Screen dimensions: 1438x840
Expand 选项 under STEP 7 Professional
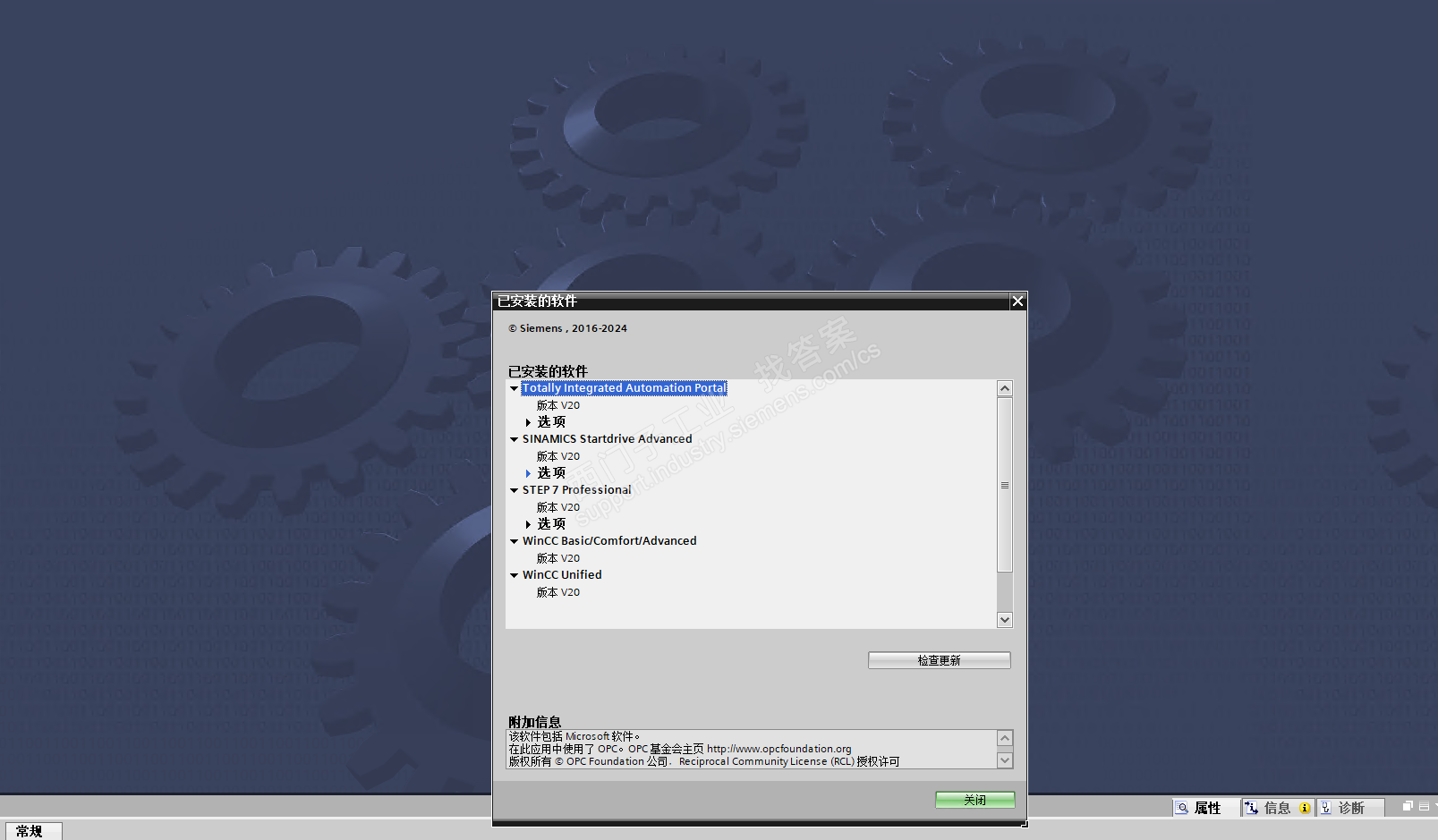(x=528, y=524)
